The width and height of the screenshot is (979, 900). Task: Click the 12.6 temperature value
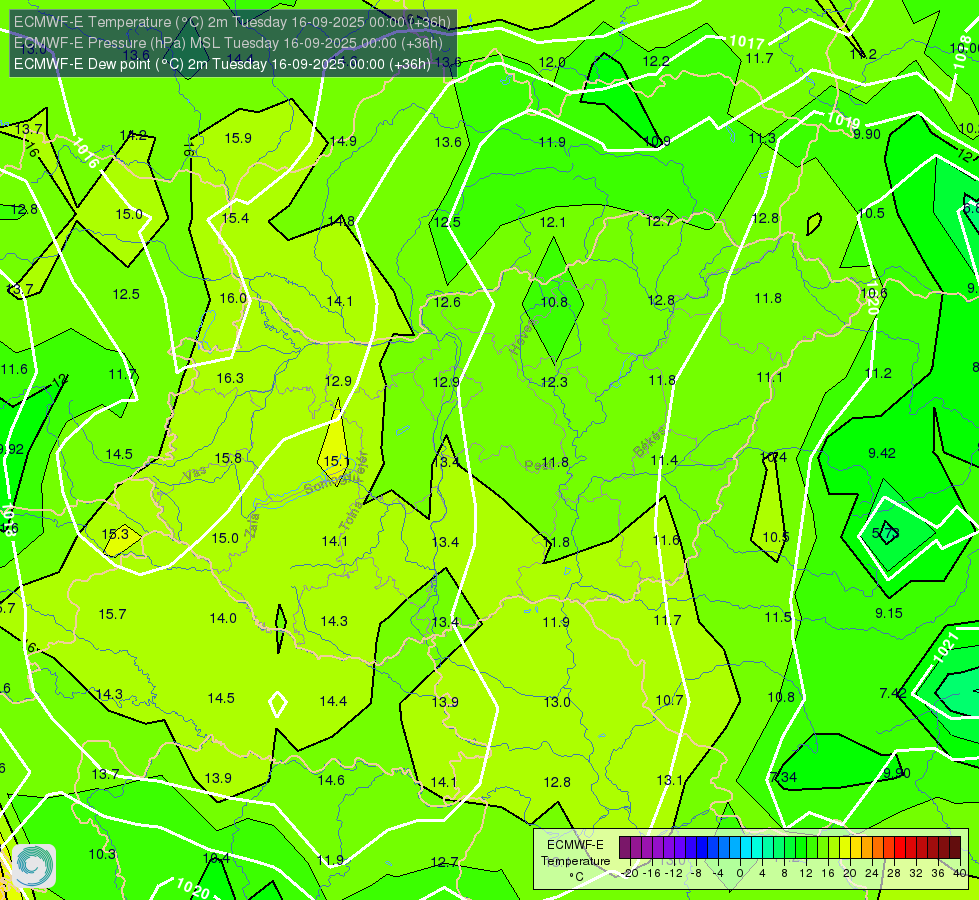(x=447, y=302)
